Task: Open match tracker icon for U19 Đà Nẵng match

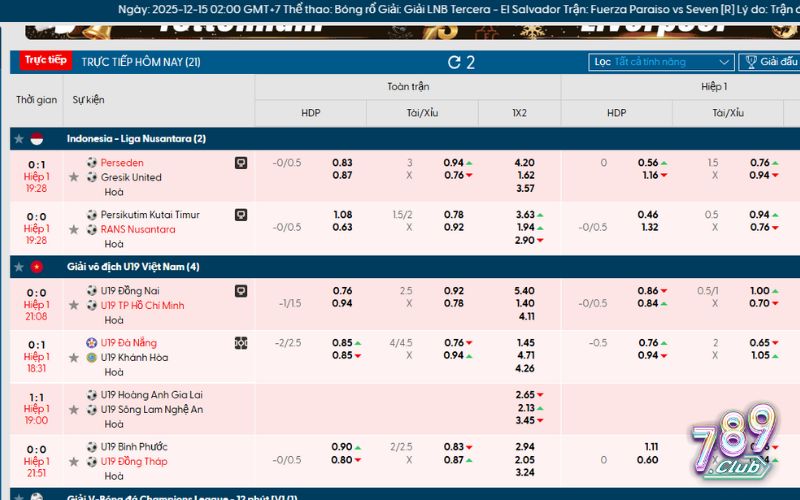Action: pos(241,343)
